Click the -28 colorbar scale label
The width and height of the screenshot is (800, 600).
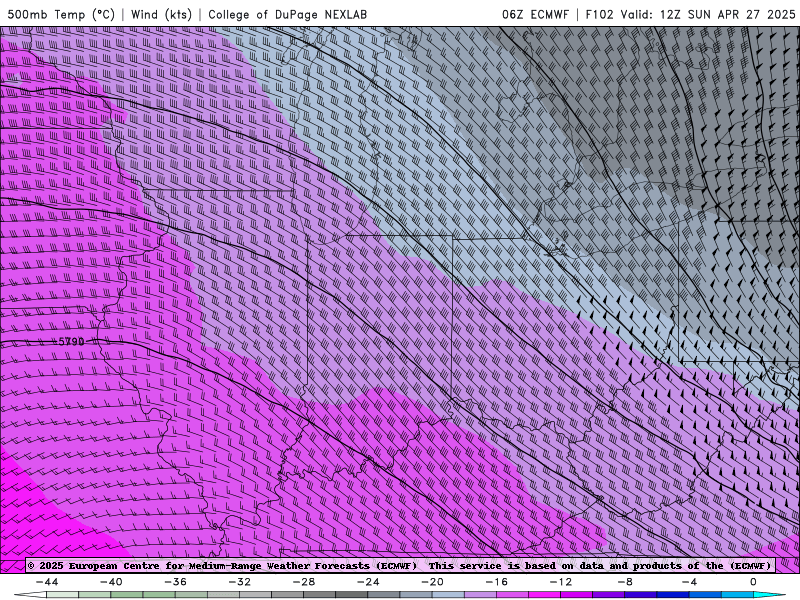pos(304,582)
